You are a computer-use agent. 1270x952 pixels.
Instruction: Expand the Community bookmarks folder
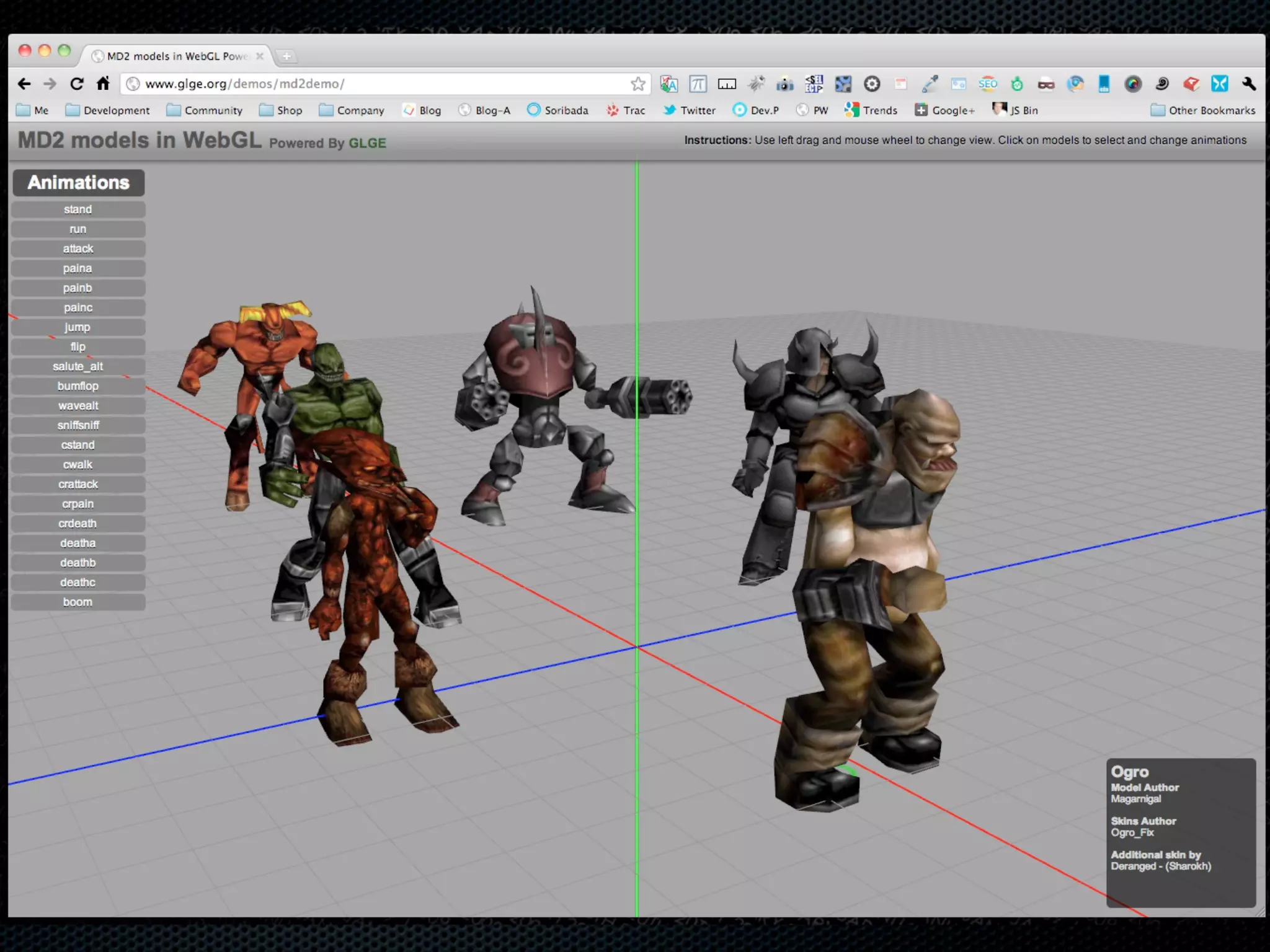coord(205,110)
